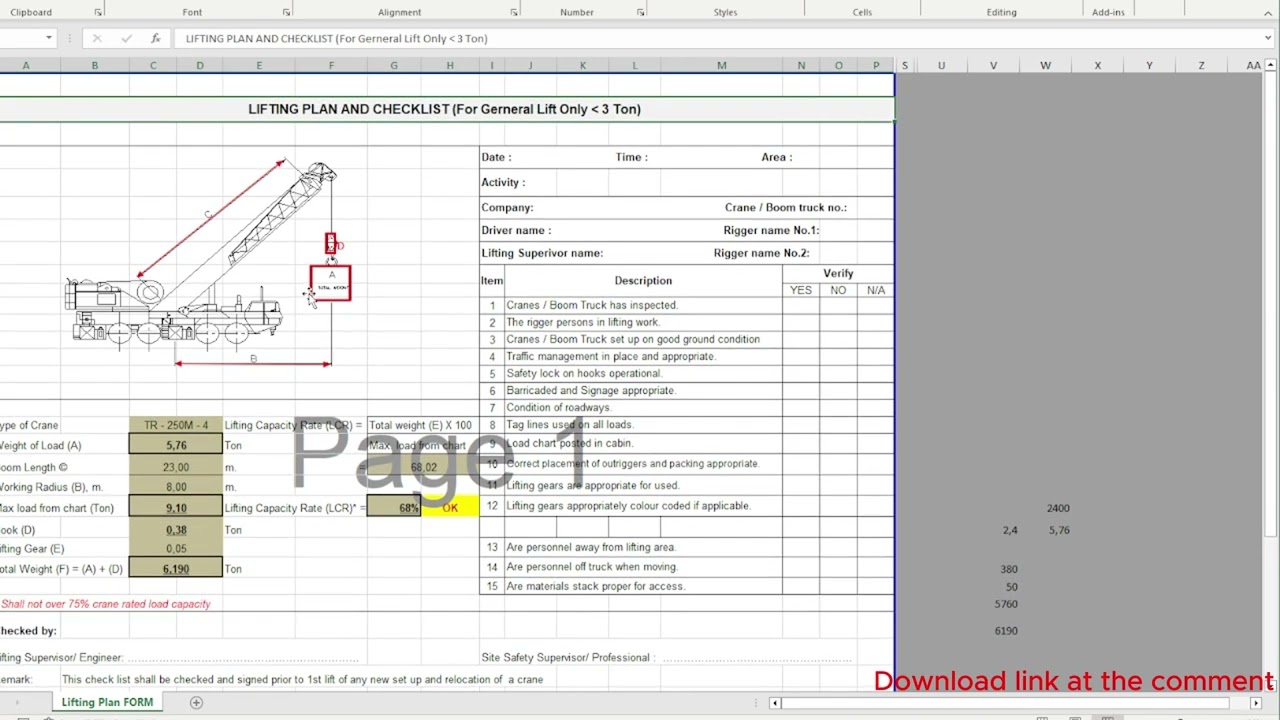Select column W header
This screenshot has width=1280, height=720.
coord(1045,65)
